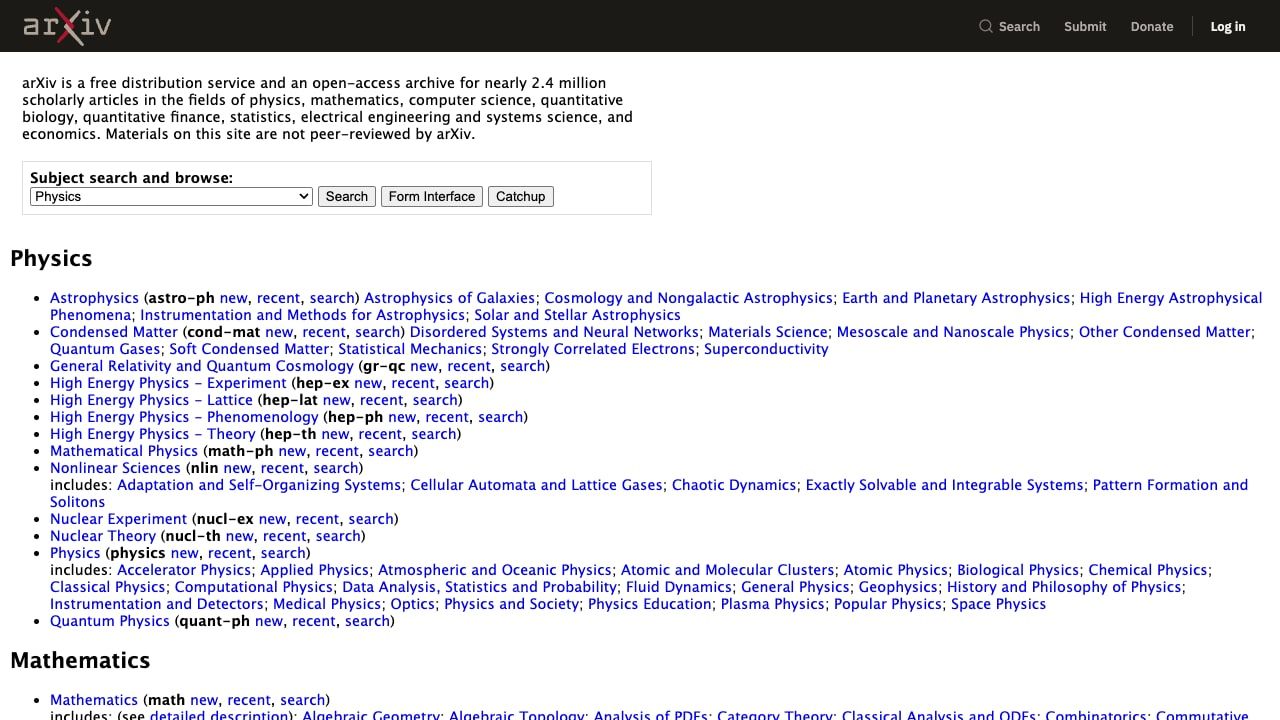The height and width of the screenshot is (720, 1280).
Task: Open High Energy Physics - Experiment
Action: click(x=168, y=383)
